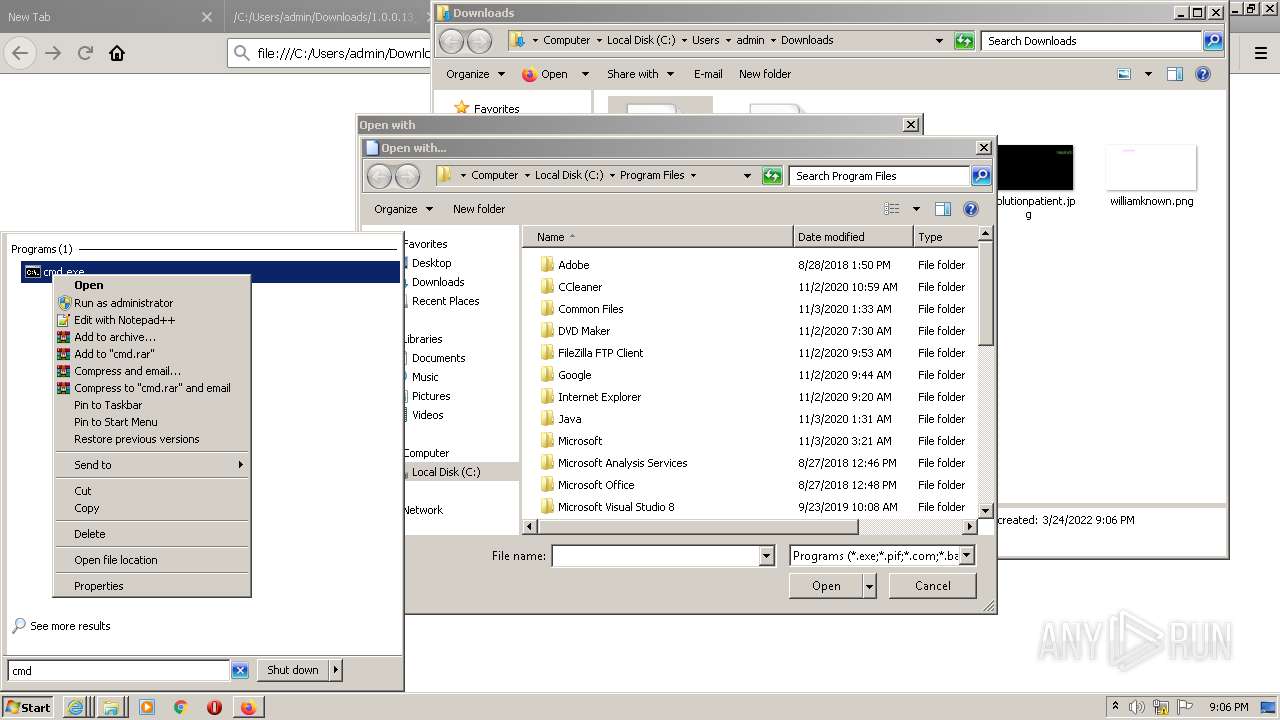Select the Internet Explorer folder
Image resolution: width=1280 pixels, height=720 pixels.
[x=599, y=397]
